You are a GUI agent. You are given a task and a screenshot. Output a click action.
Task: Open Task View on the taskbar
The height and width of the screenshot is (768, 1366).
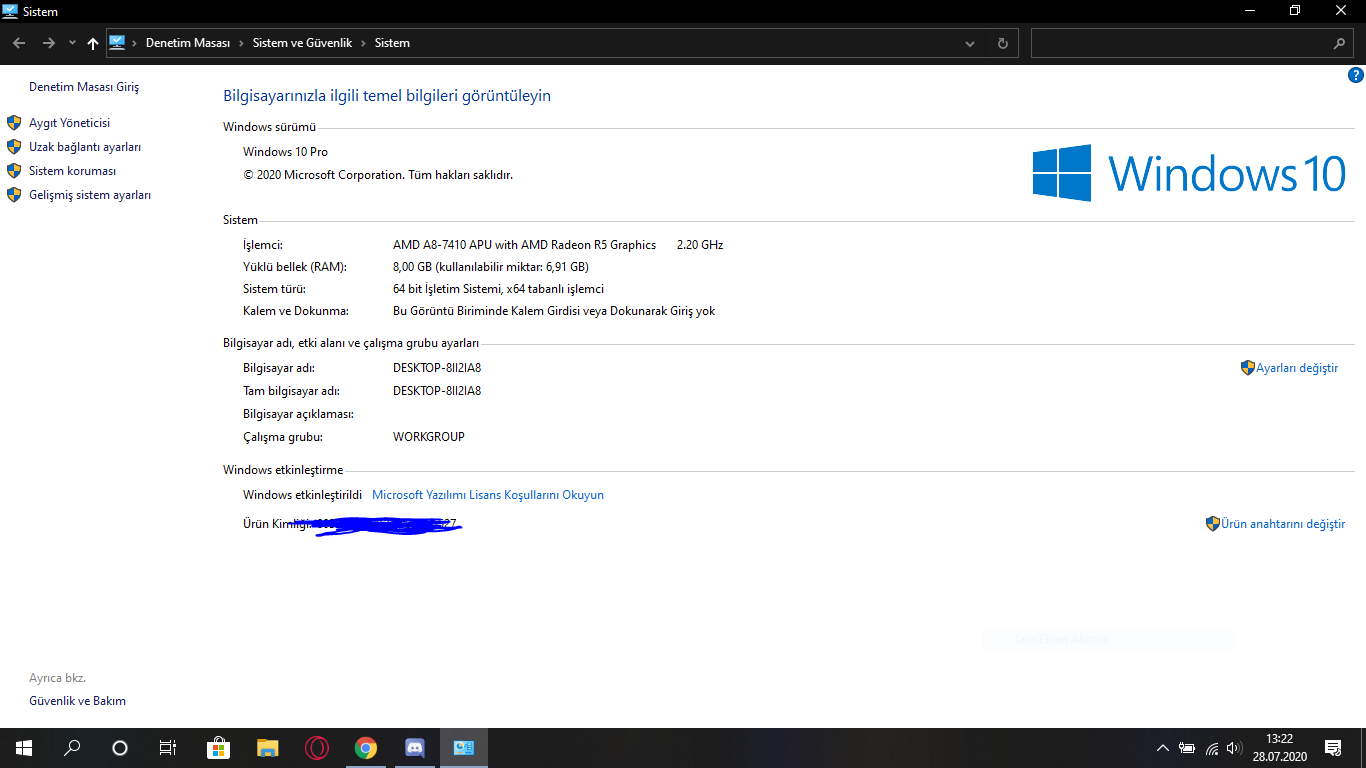(x=168, y=747)
